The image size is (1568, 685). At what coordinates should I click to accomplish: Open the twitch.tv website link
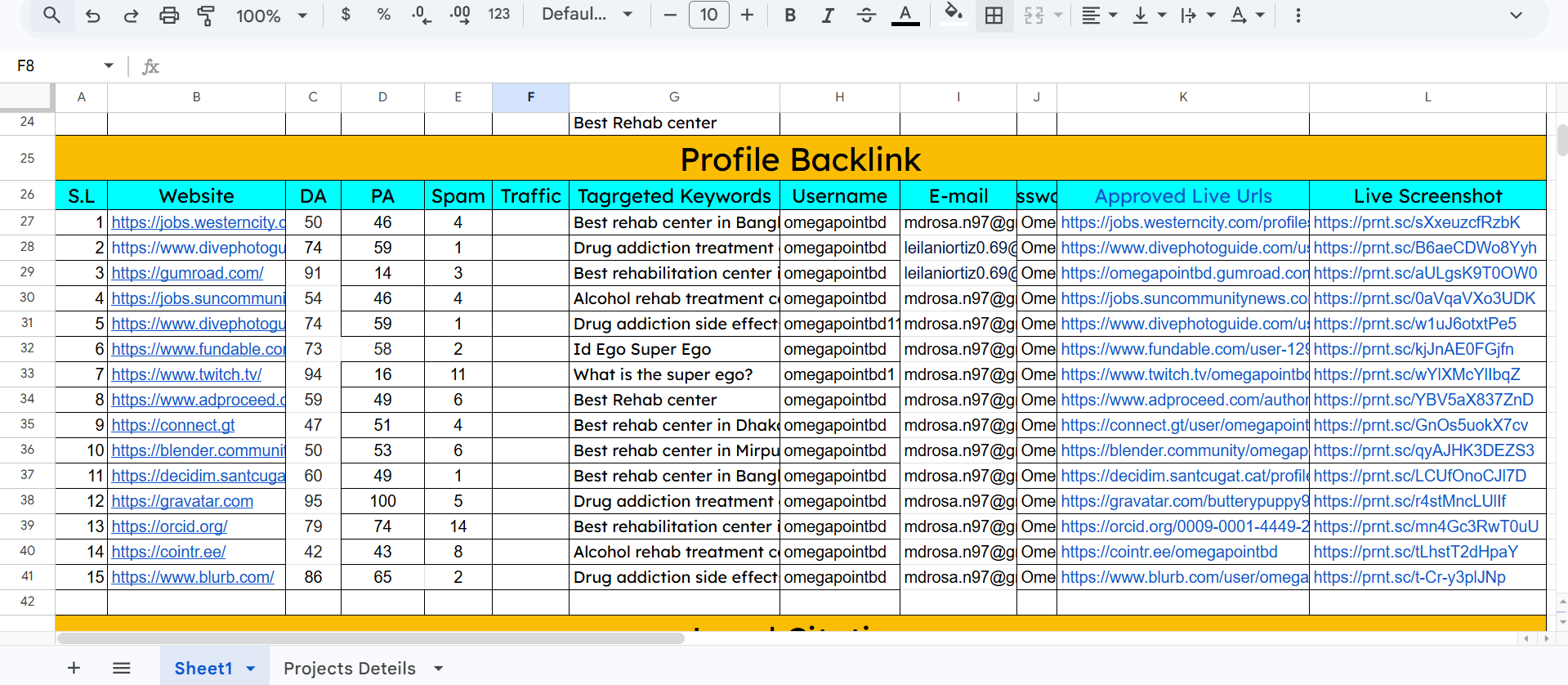tap(186, 374)
